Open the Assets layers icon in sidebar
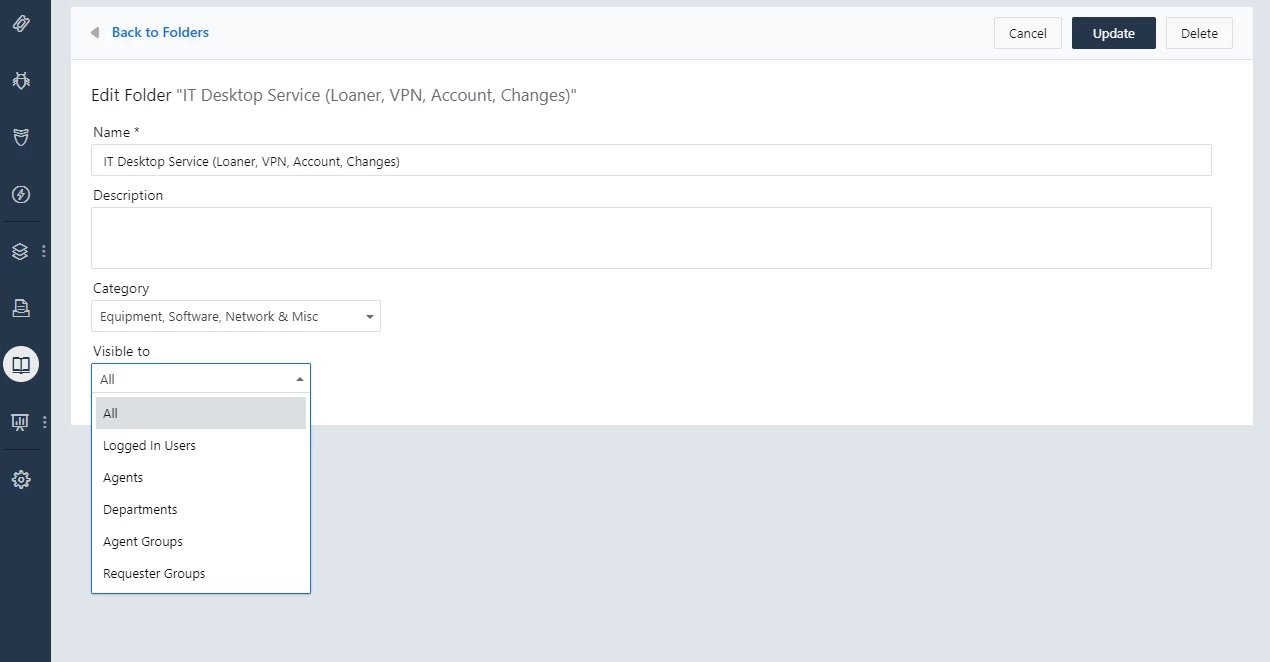Image resolution: width=1270 pixels, height=662 pixels. click(x=21, y=251)
